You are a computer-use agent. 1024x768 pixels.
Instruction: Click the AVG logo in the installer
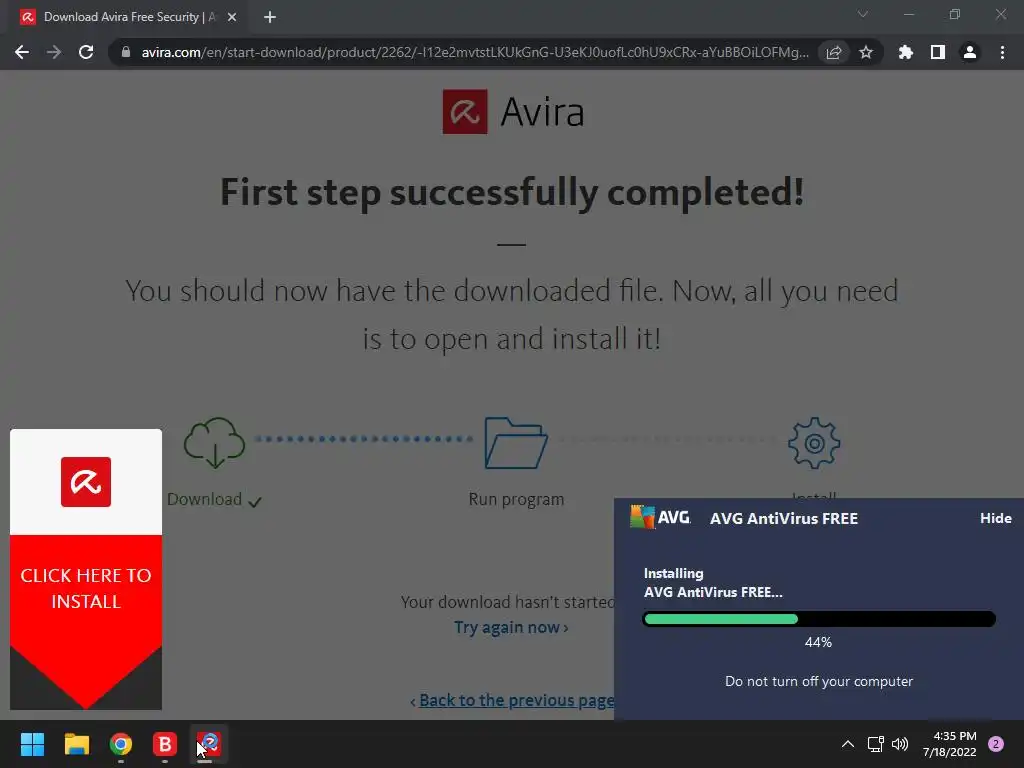pyautogui.click(x=660, y=517)
